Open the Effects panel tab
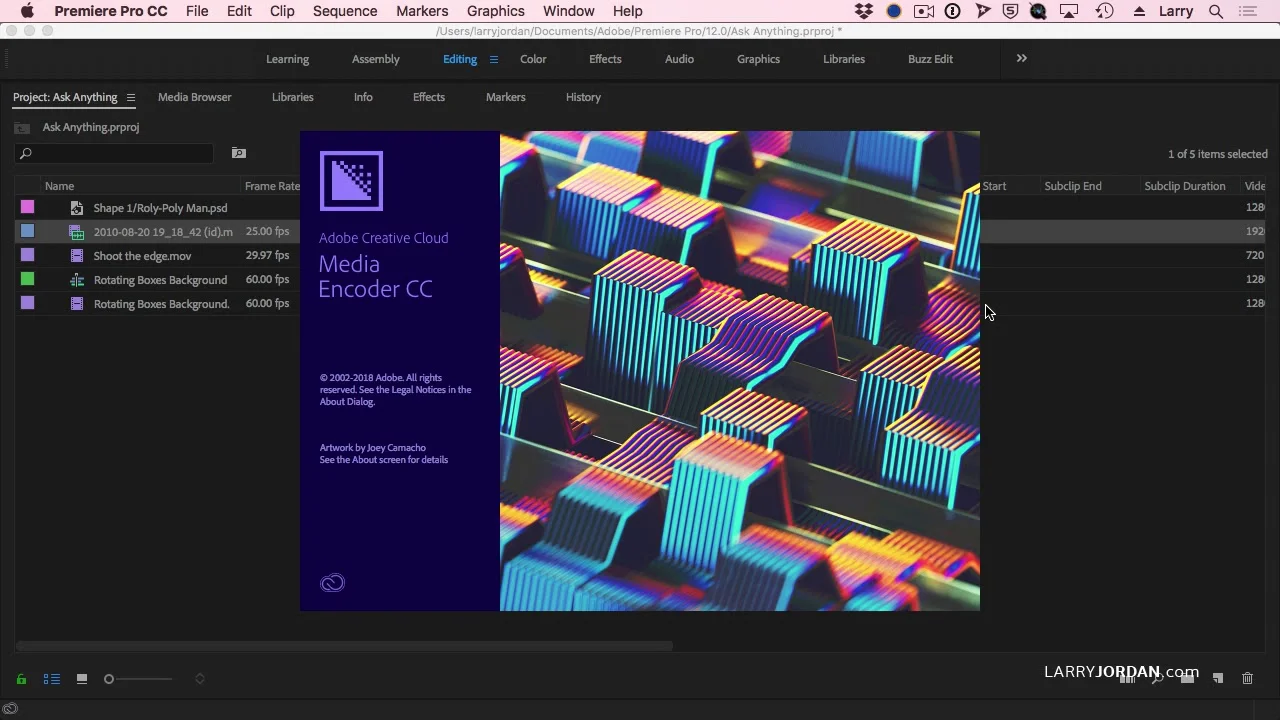Viewport: 1280px width, 720px height. pos(429,97)
